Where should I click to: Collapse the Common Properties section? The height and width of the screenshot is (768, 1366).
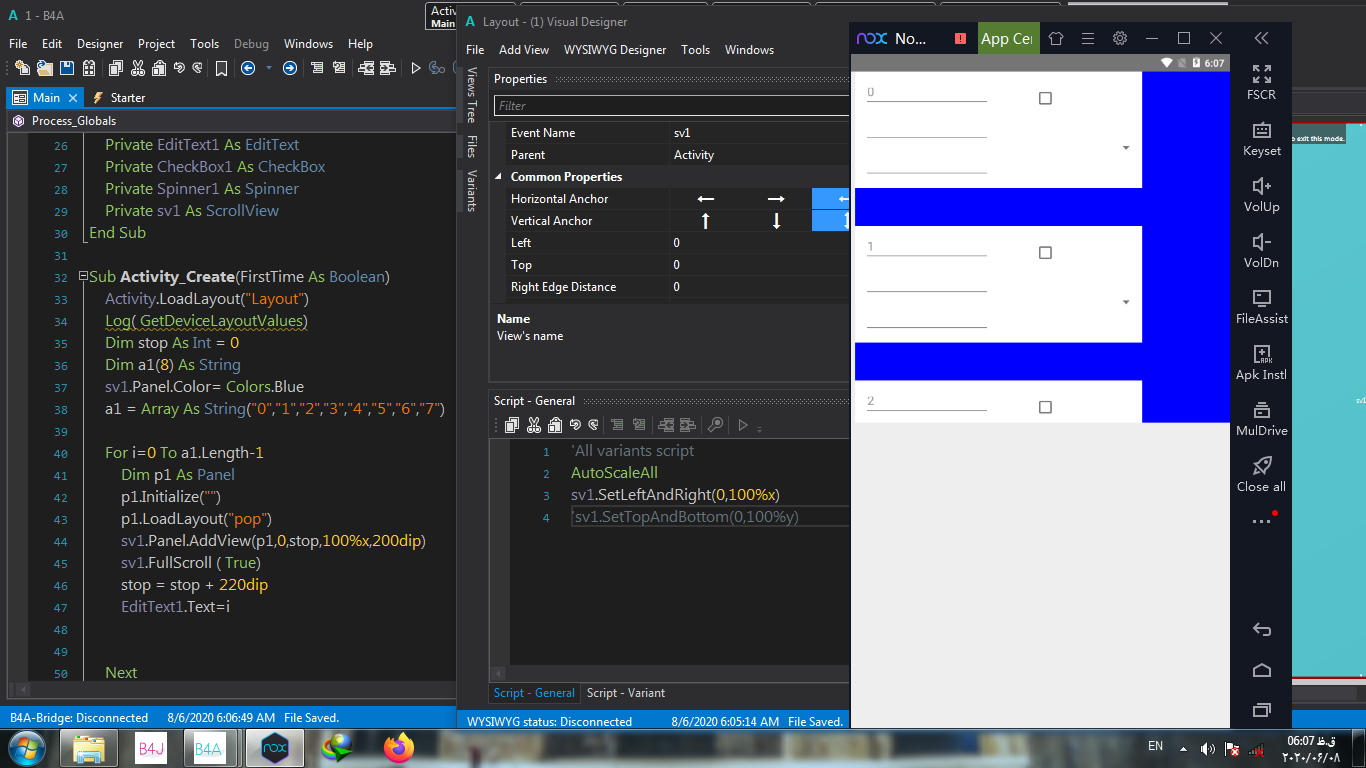[x=500, y=177]
